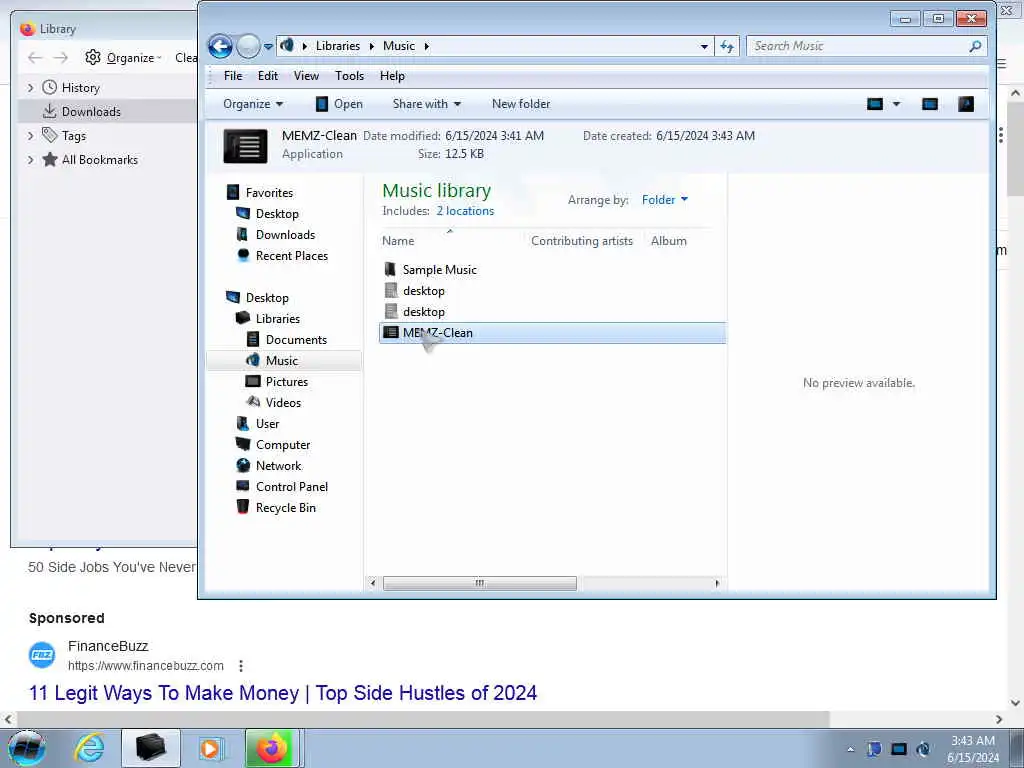The image size is (1024, 768).
Task: Expand History in Firefox Library
Action: (30, 88)
